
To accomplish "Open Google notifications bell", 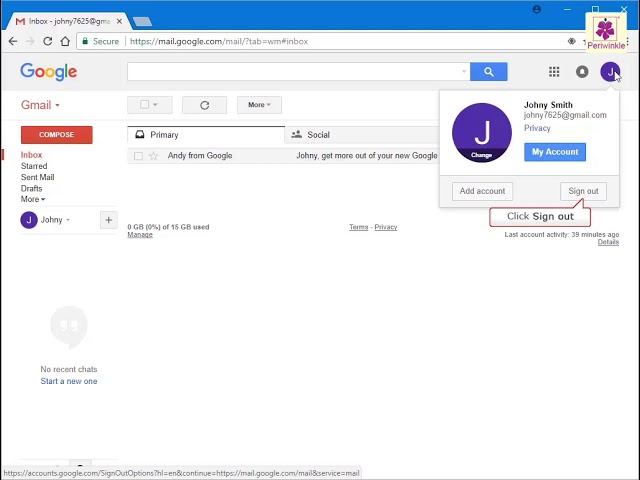I will (x=582, y=72).
